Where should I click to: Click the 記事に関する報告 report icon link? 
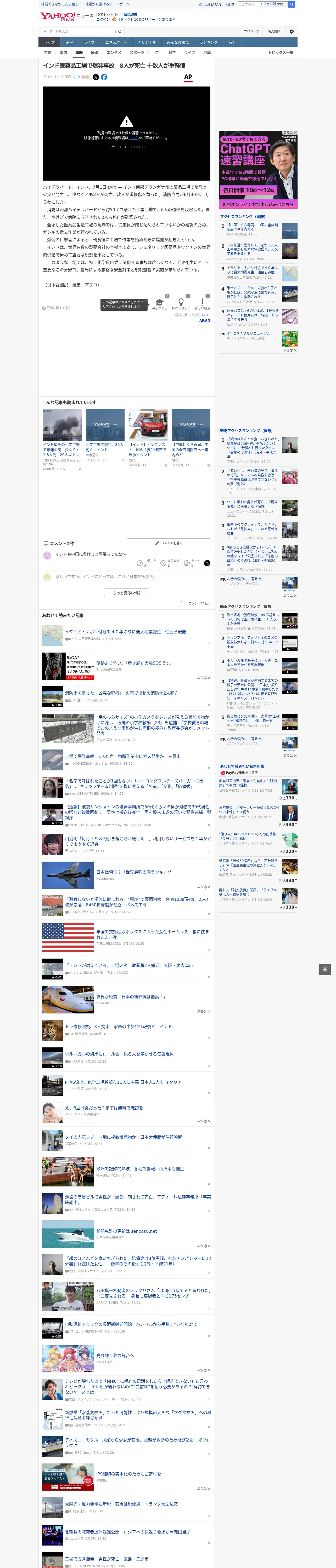(57, 308)
